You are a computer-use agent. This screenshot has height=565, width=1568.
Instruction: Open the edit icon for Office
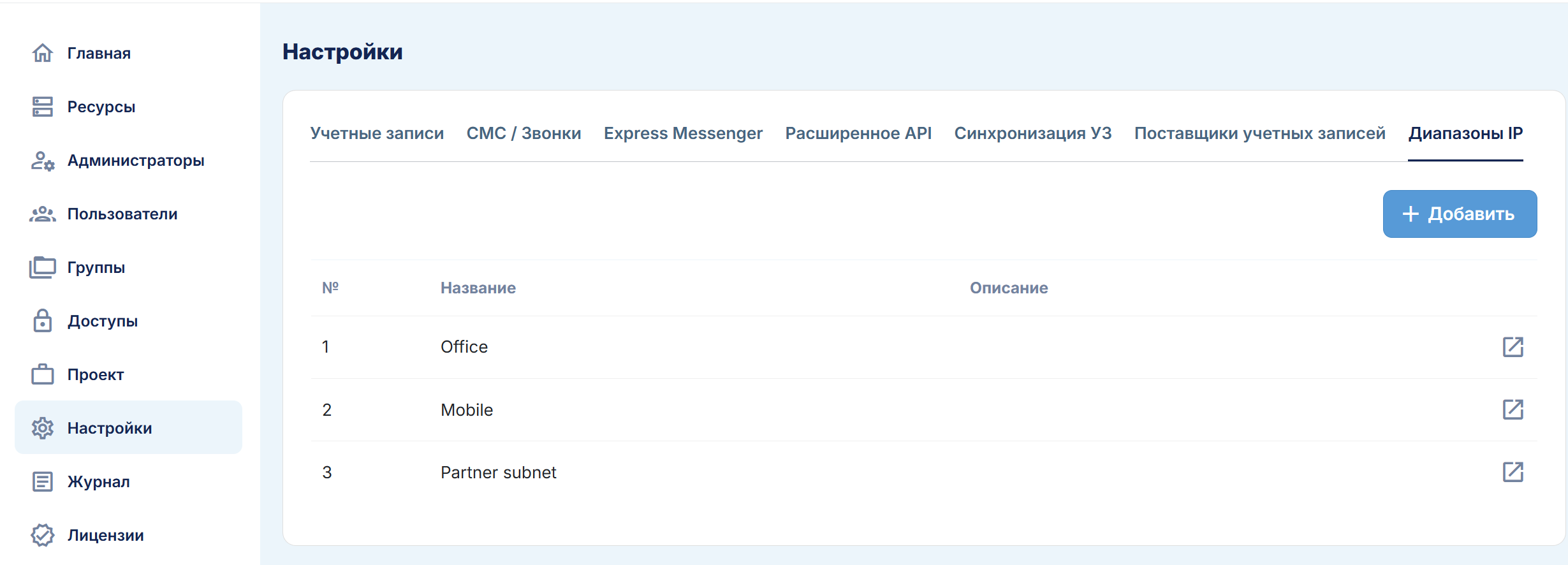[x=1513, y=347]
